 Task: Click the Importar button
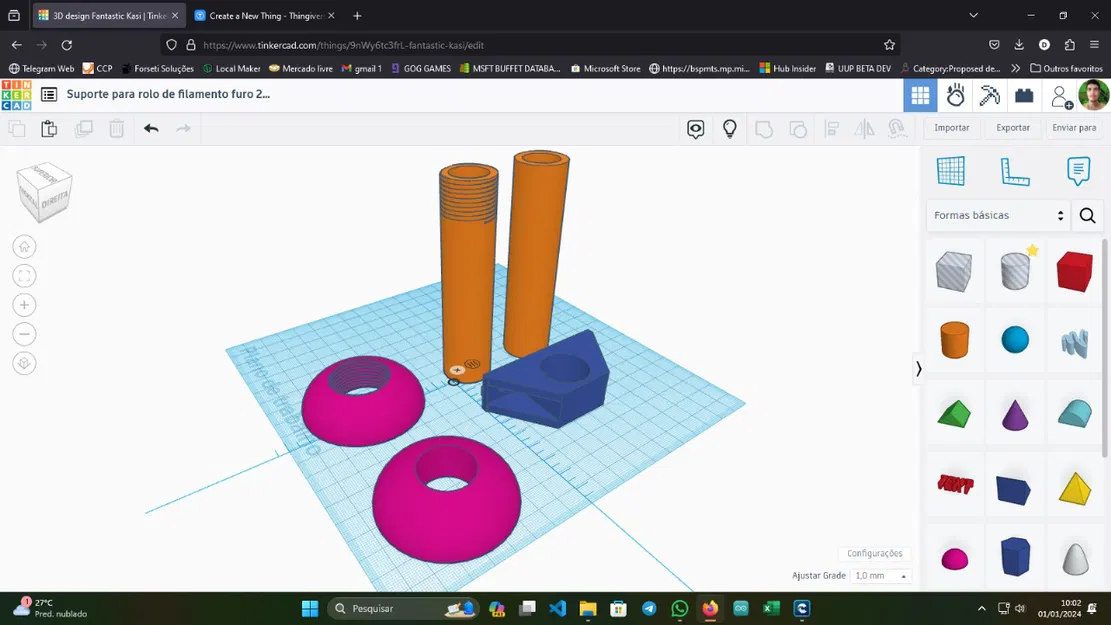pyautogui.click(x=952, y=128)
